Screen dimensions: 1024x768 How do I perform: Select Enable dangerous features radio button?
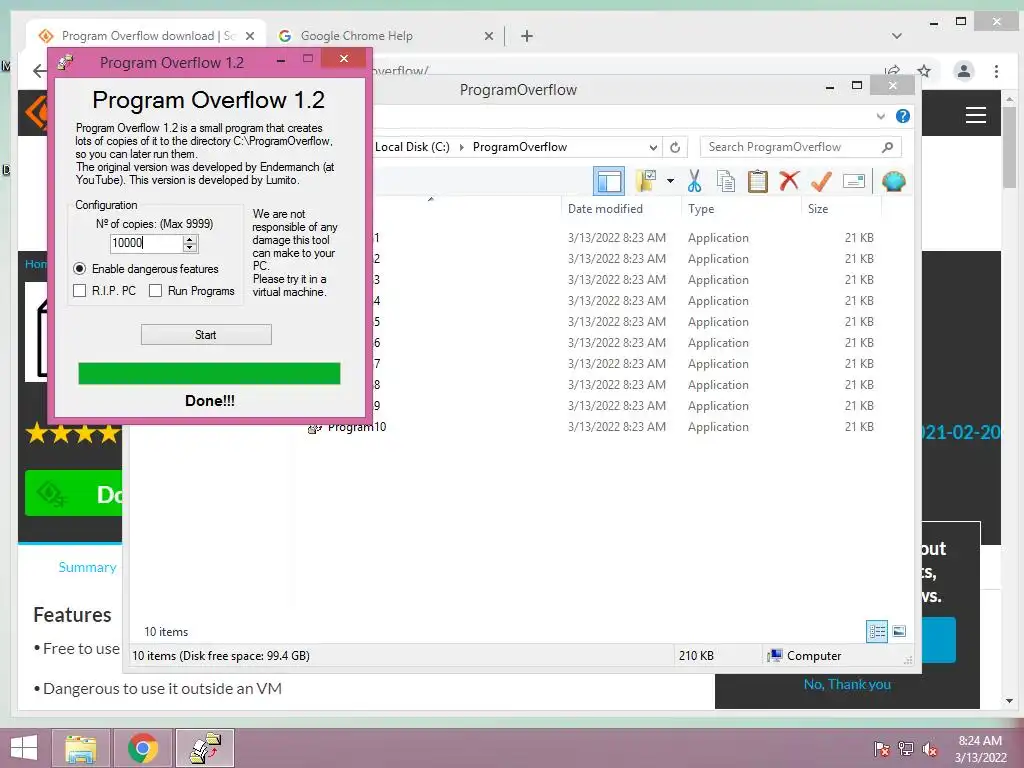[80, 268]
